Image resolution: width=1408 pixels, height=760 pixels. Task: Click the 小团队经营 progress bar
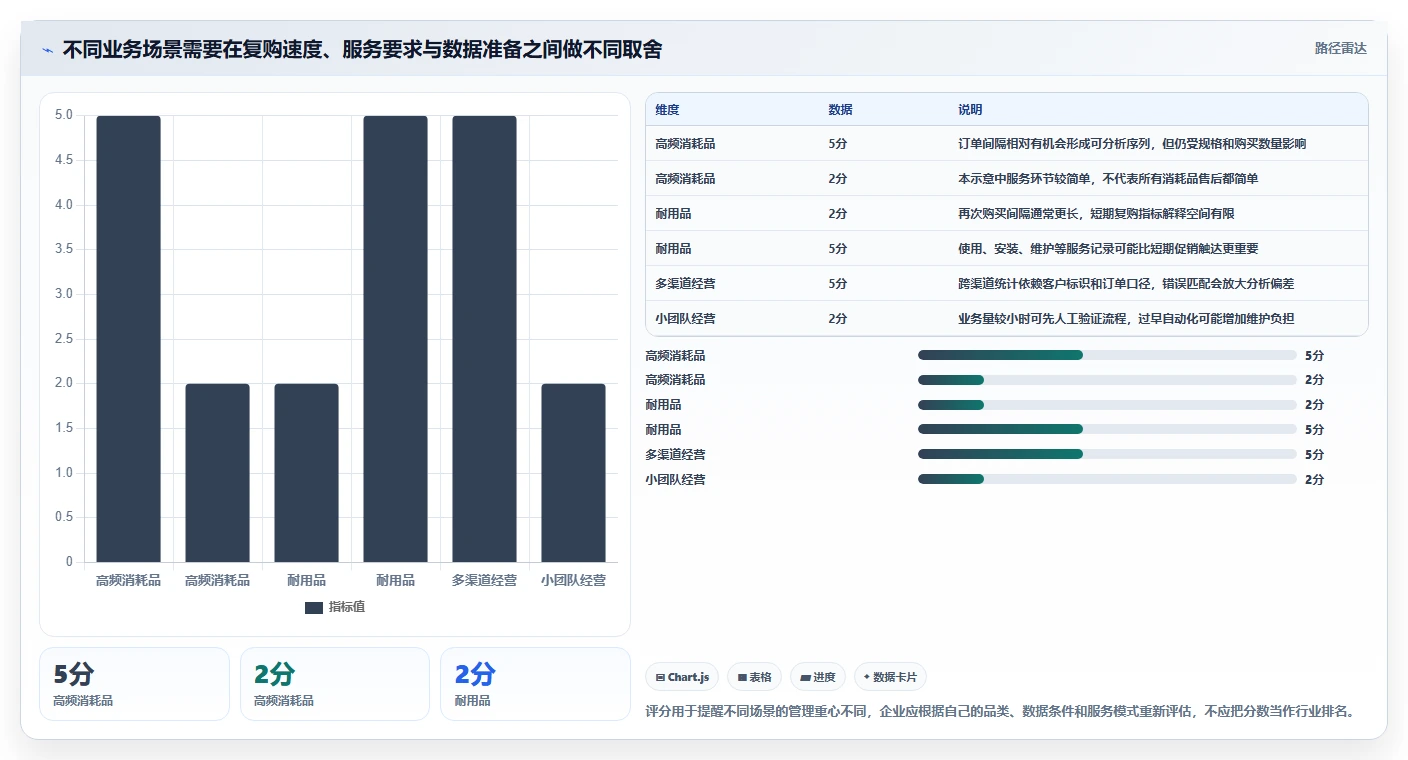[x=1107, y=479]
